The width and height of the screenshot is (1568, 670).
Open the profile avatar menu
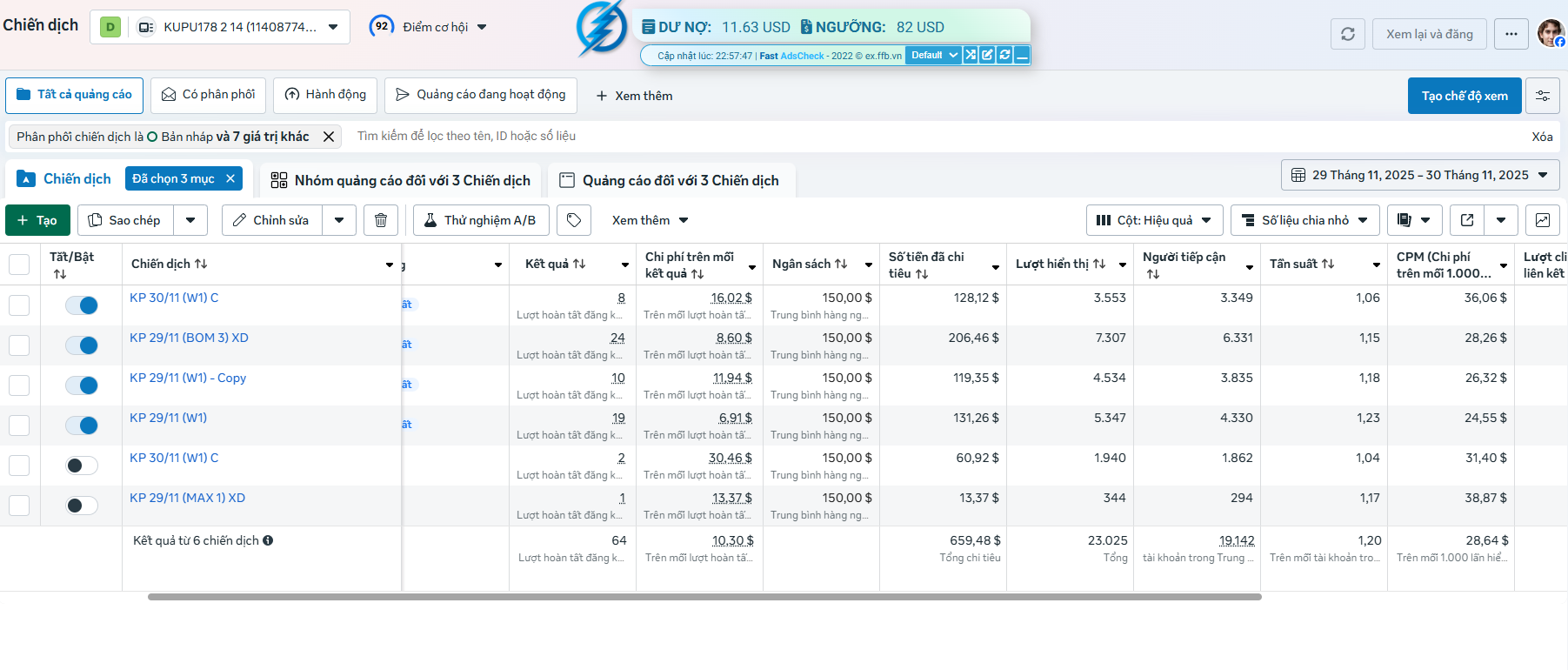click(1551, 33)
